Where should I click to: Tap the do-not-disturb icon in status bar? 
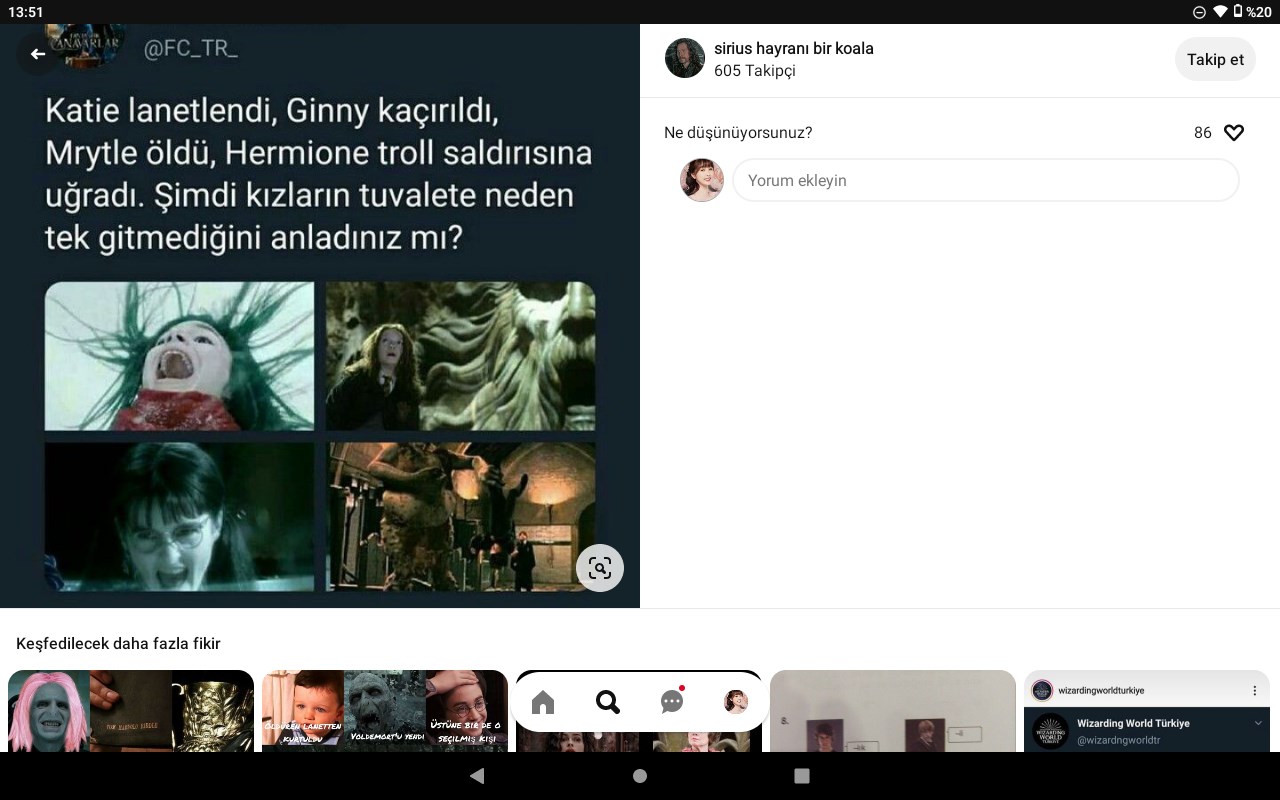point(1199,12)
